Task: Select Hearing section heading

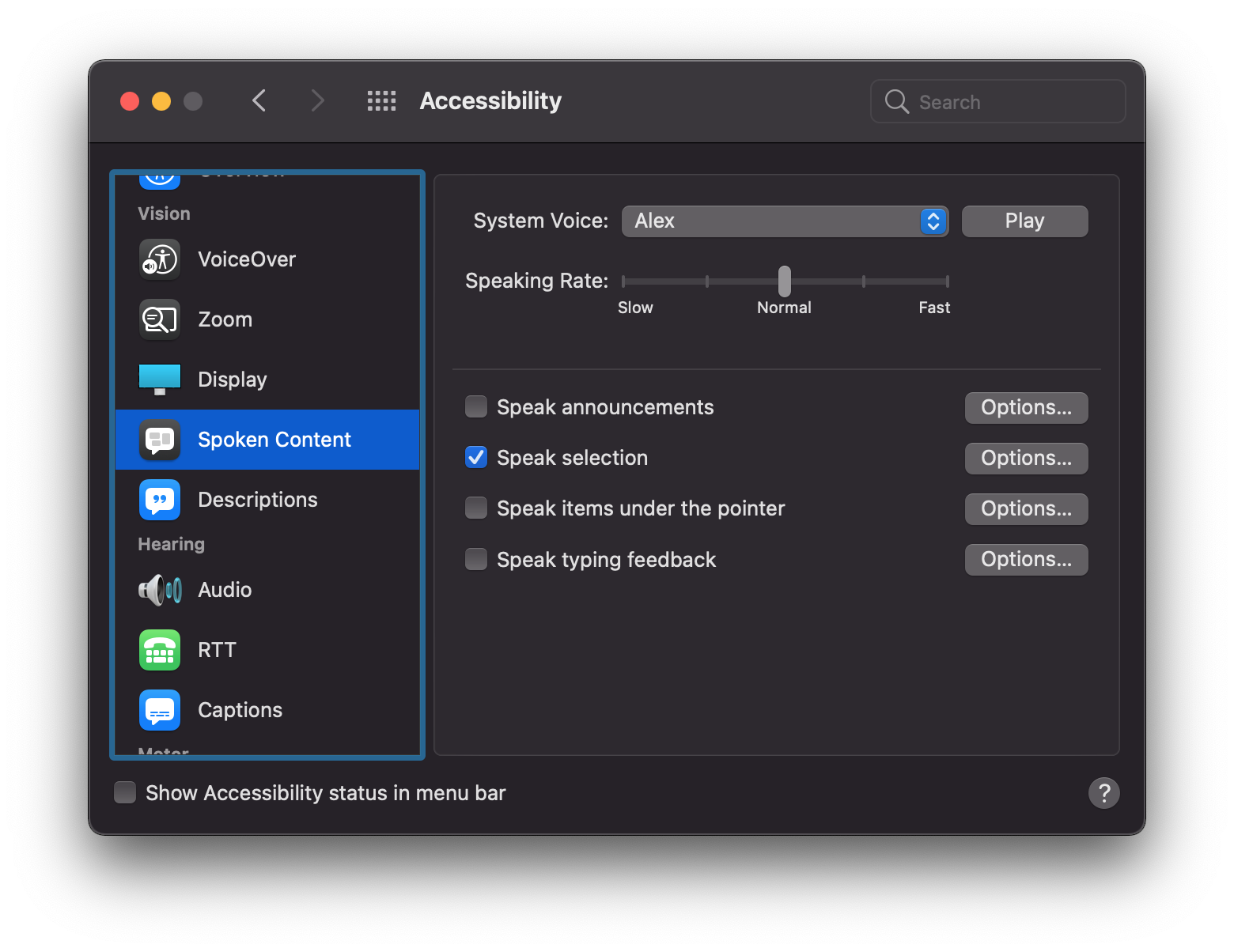Action: (x=170, y=543)
